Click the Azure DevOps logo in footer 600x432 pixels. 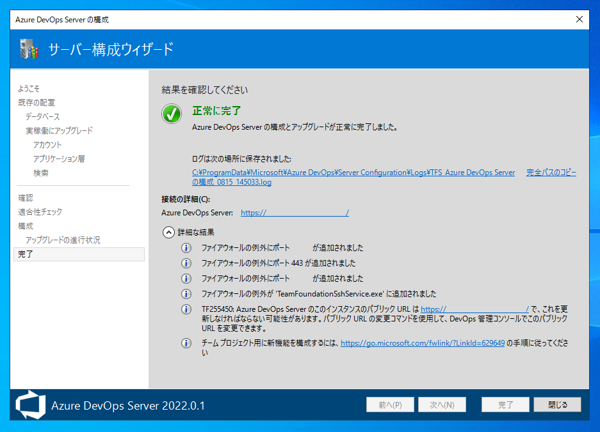pyautogui.click(x=30, y=405)
